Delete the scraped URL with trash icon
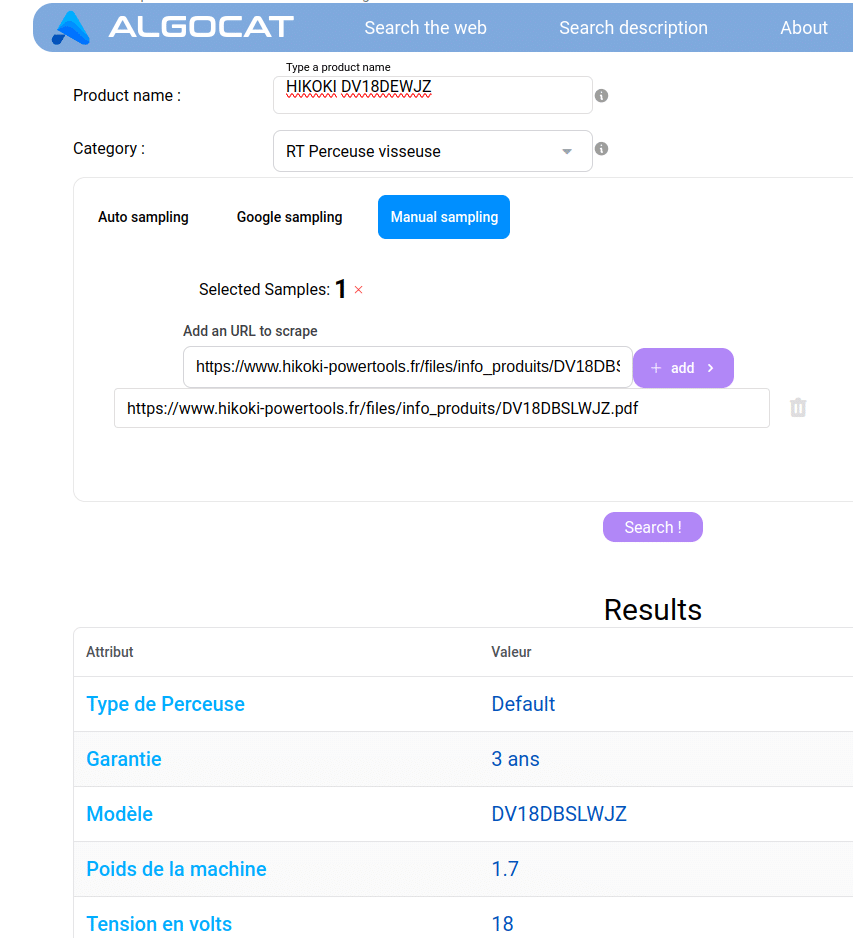This screenshot has width=853, height=938. 798,408
